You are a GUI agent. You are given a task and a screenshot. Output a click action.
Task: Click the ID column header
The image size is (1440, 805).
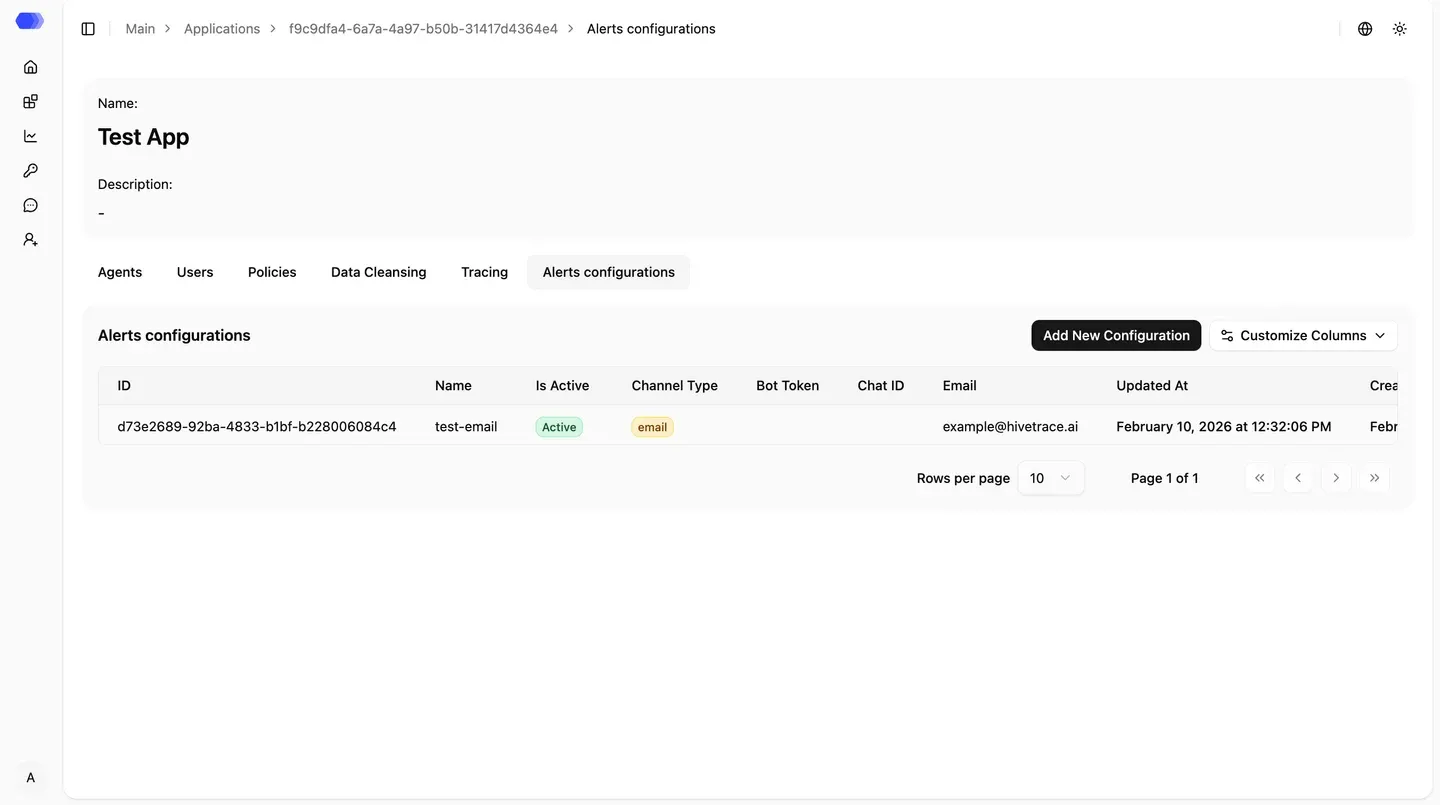click(x=124, y=385)
